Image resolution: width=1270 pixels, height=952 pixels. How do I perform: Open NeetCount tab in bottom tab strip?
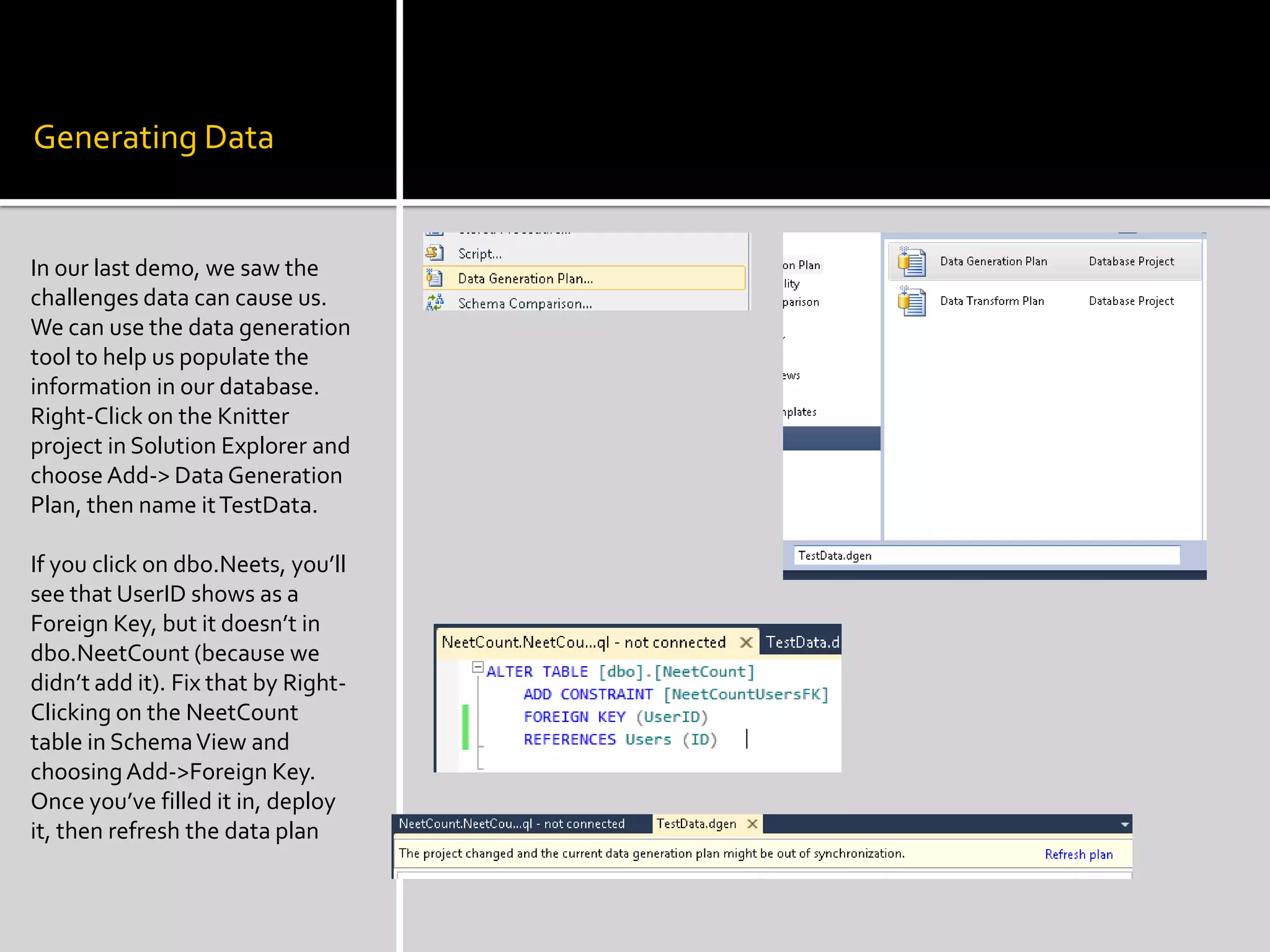pos(512,824)
